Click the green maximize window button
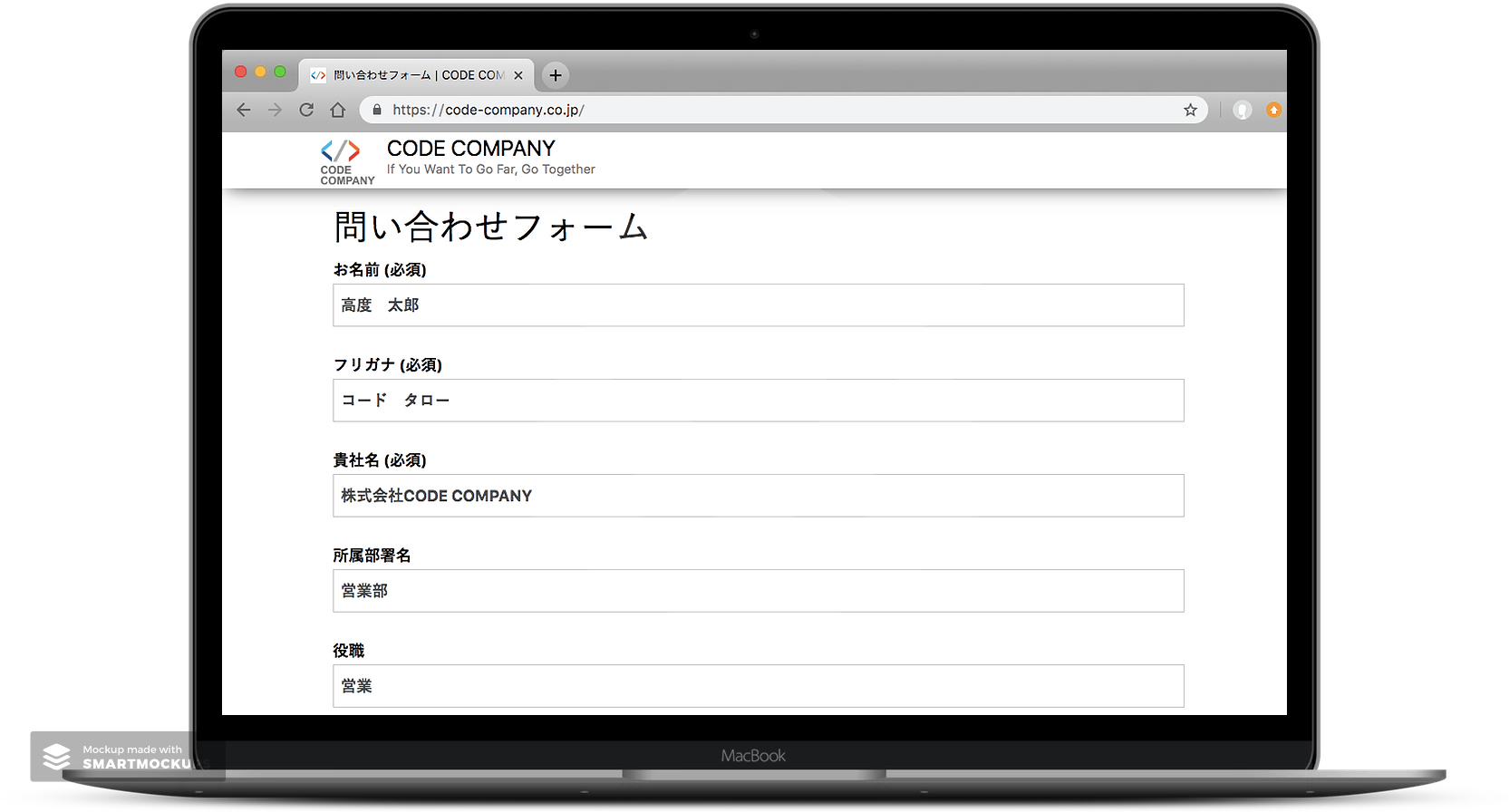1509x812 pixels. click(x=280, y=72)
